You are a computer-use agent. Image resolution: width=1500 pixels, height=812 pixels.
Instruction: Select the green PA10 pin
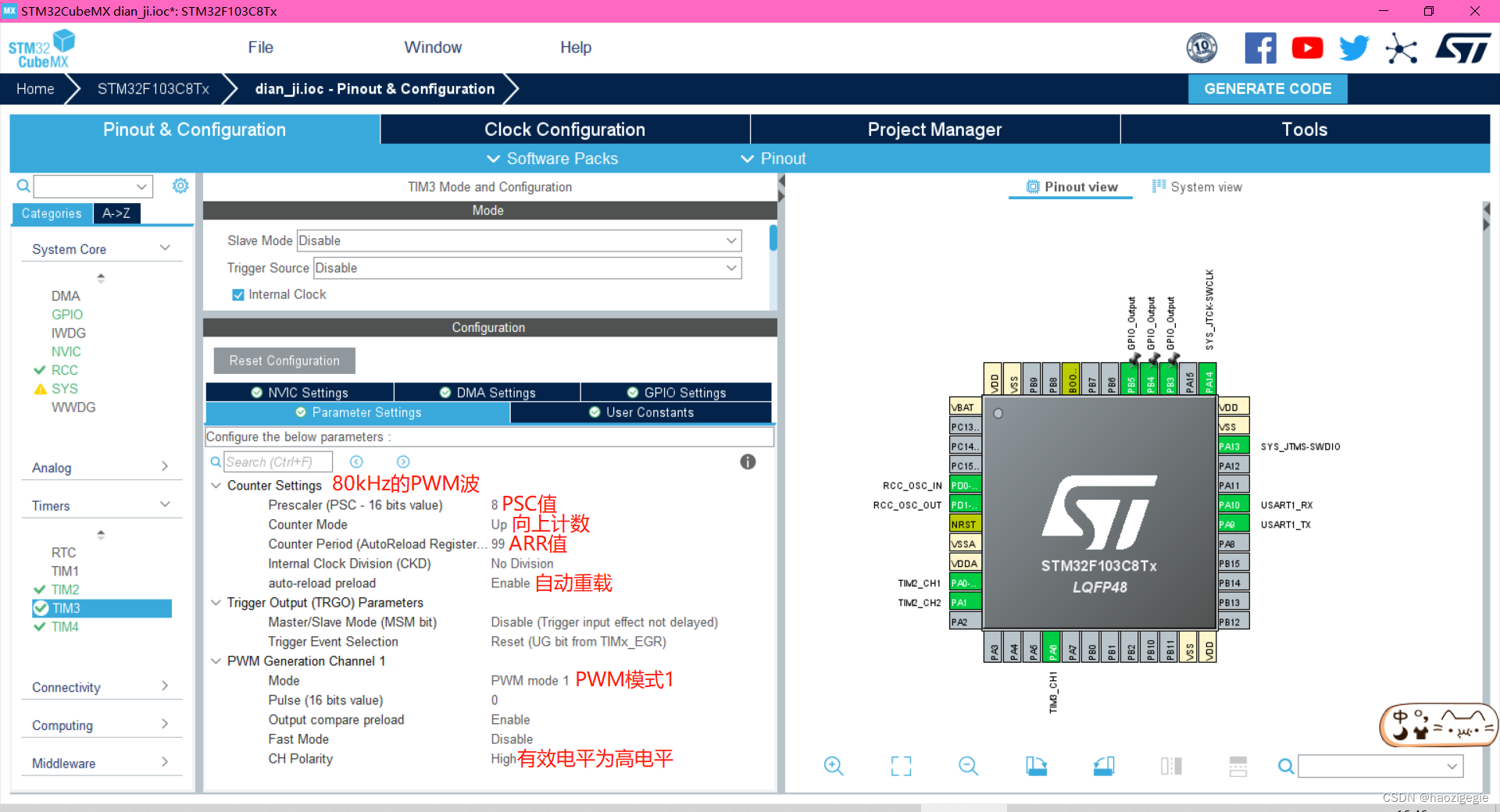[1233, 505]
